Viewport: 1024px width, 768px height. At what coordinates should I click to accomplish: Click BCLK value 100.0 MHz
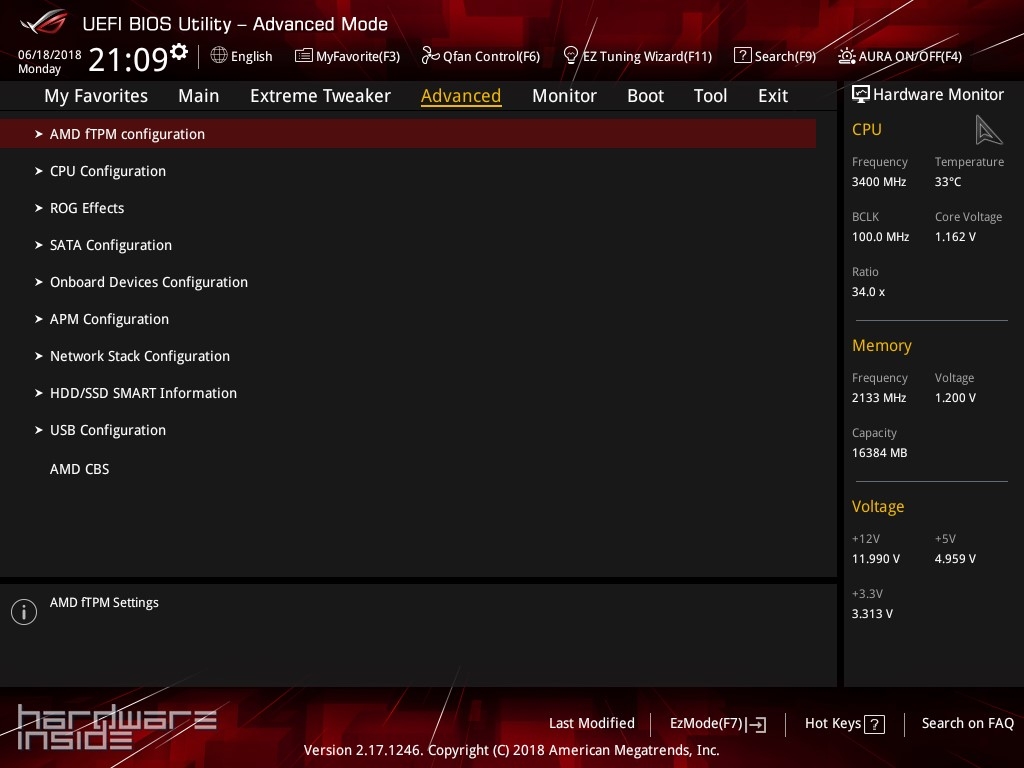pyautogui.click(x=880, y=237)
